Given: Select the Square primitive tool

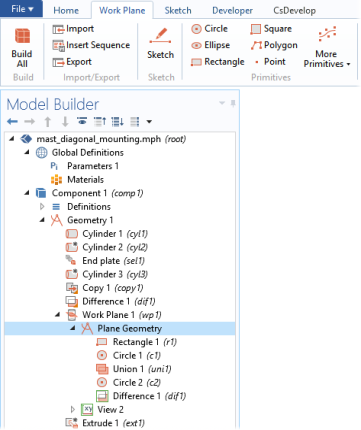Looking at the screenshot, I should coord(271,29).
